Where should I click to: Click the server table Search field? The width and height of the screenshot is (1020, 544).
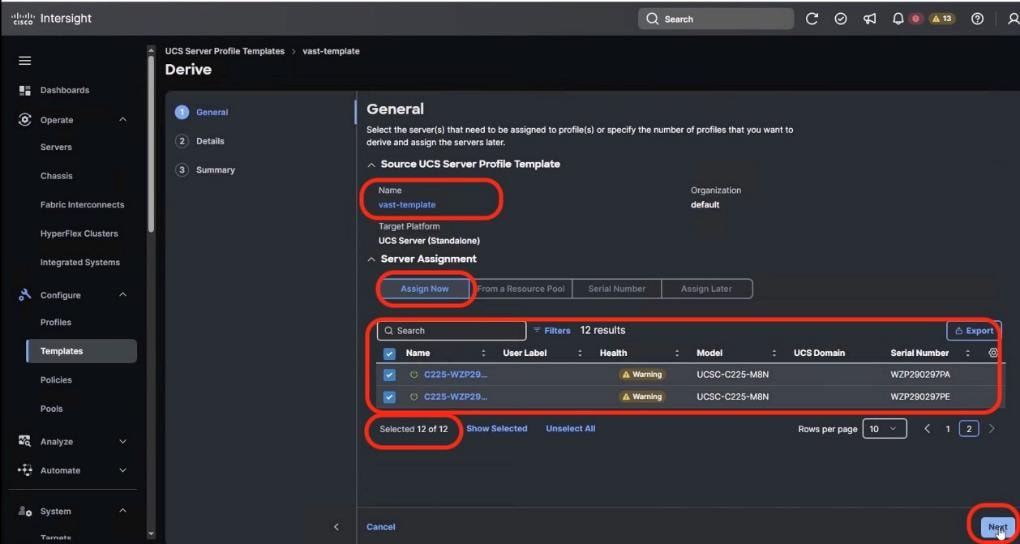tap(451, 331)
